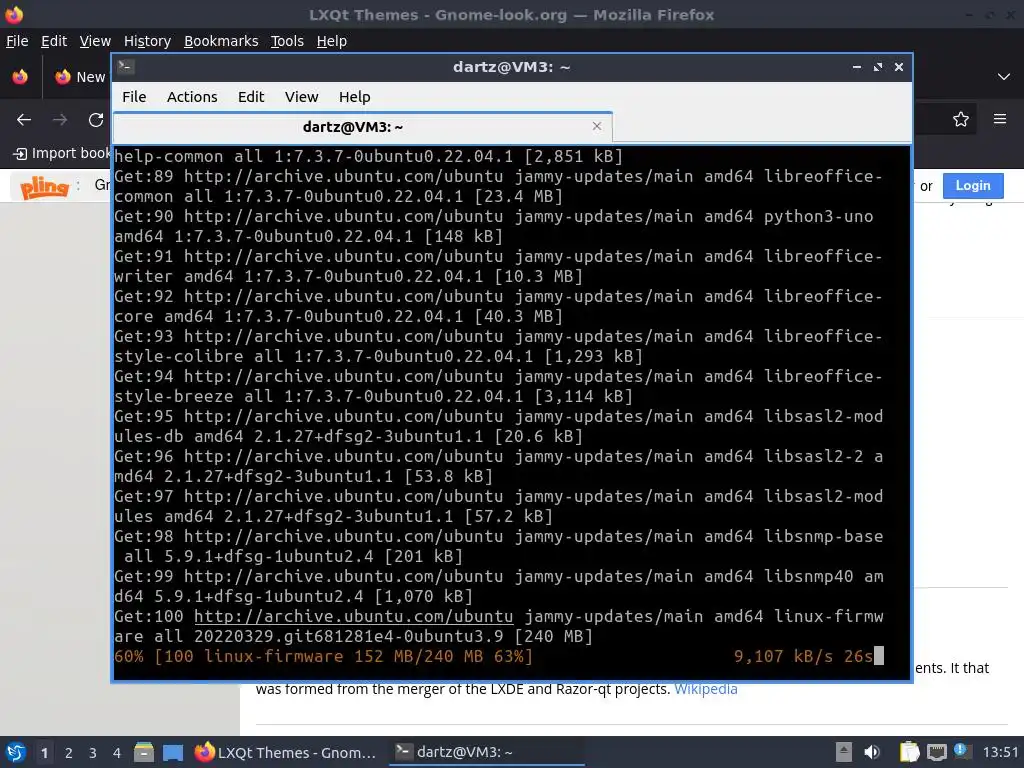Click the terminal icon in the terminal title bar

click(x=125, y=67)
